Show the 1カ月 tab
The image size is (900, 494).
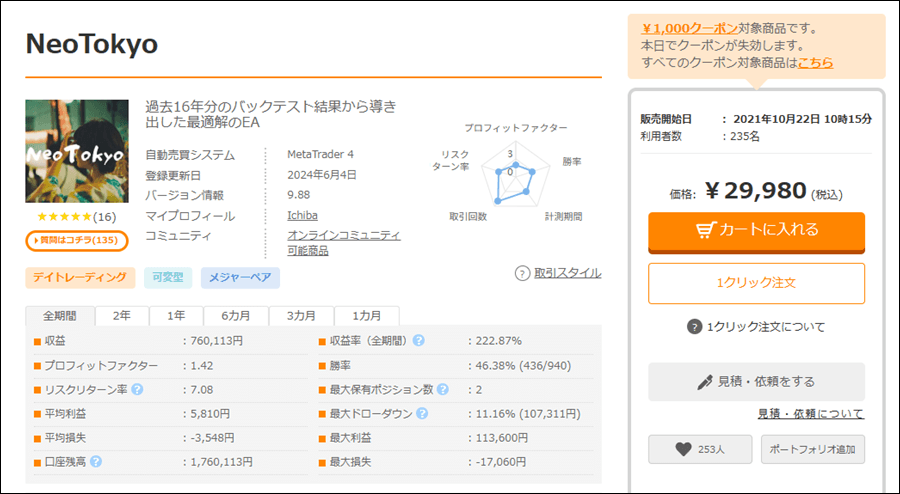(367, 316)
